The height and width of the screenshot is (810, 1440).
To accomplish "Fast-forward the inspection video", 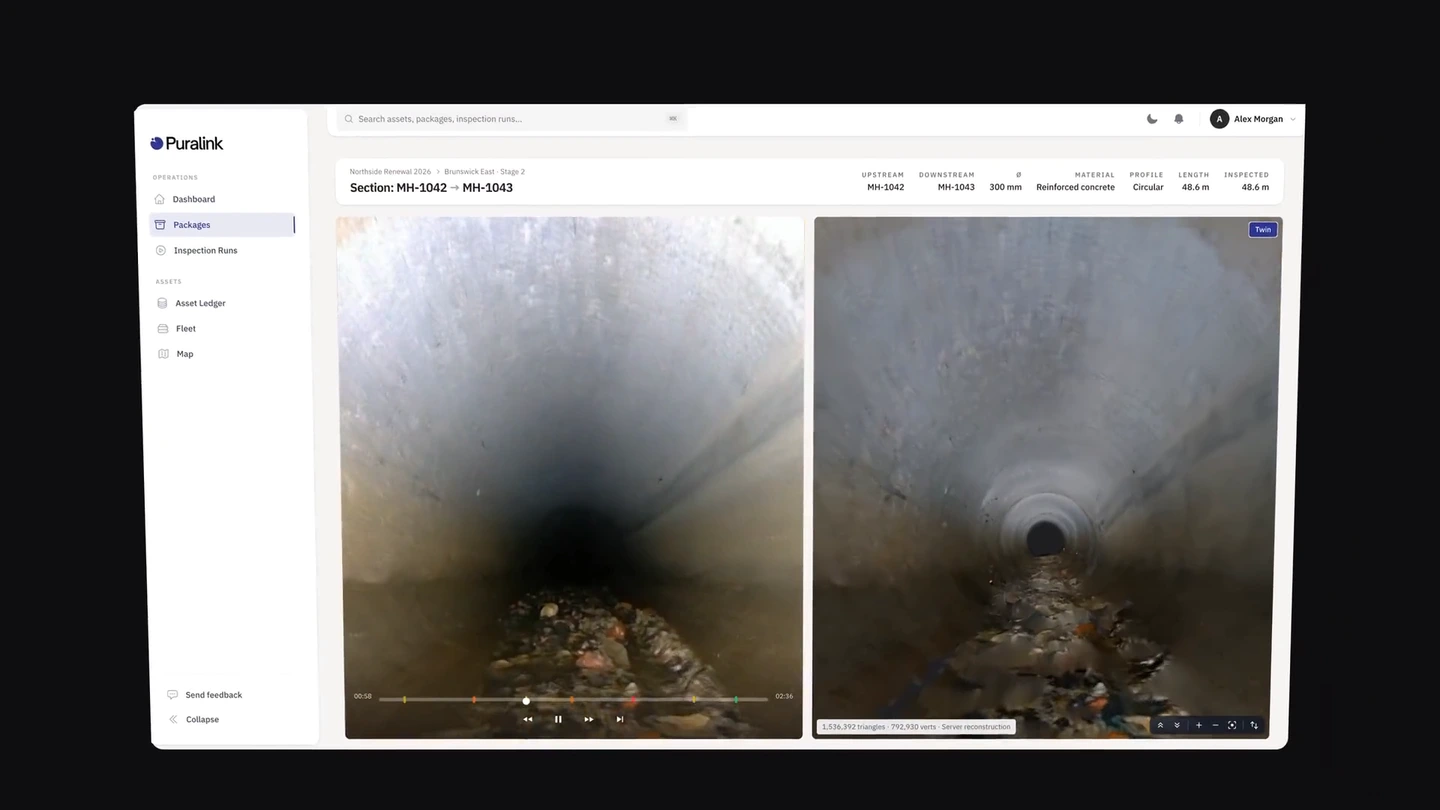I will pyautogui.click(x=589, y=719).
